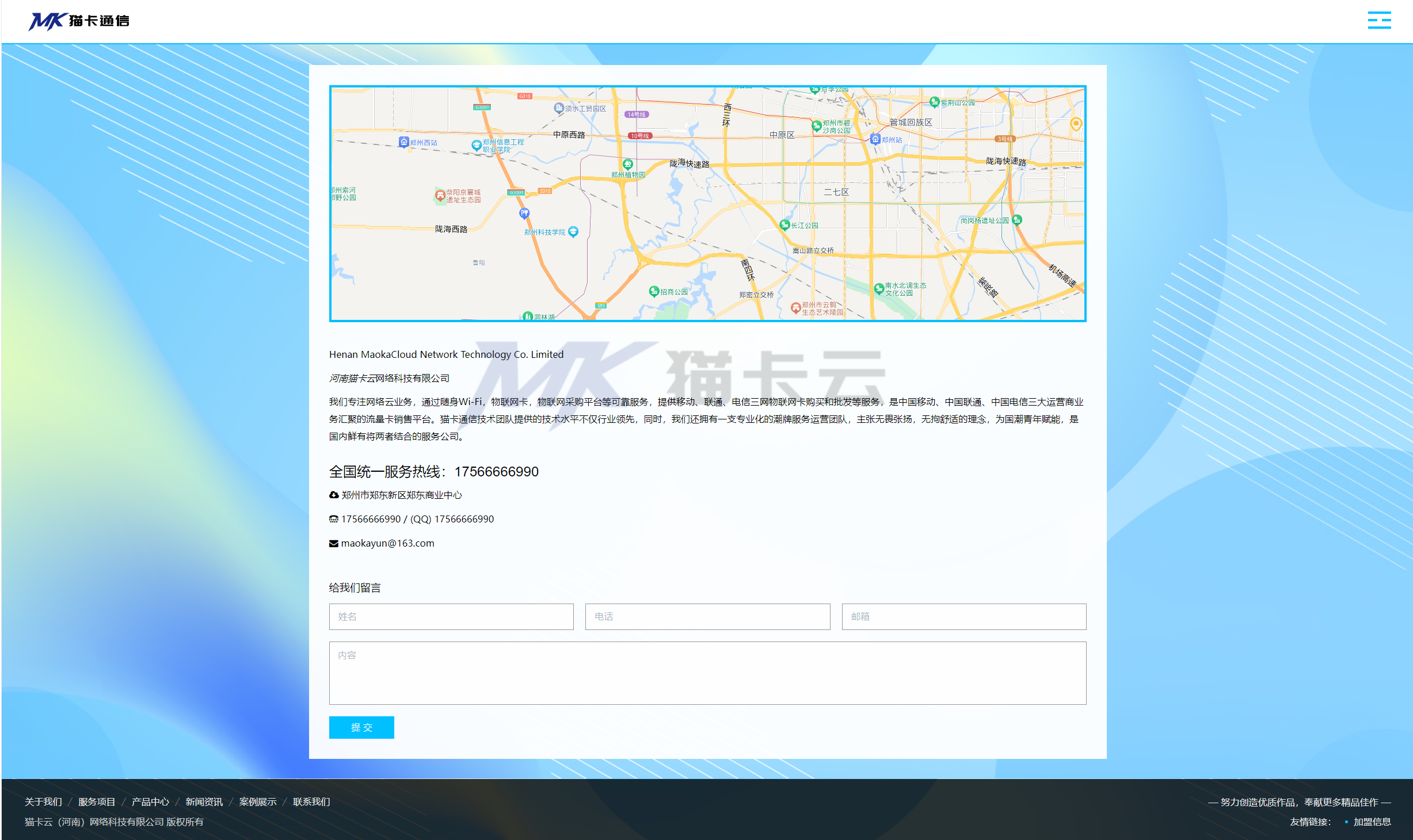Click 中原西路 road label on map
Screen dimensions: 1413x840
click(x=569, y=134)
